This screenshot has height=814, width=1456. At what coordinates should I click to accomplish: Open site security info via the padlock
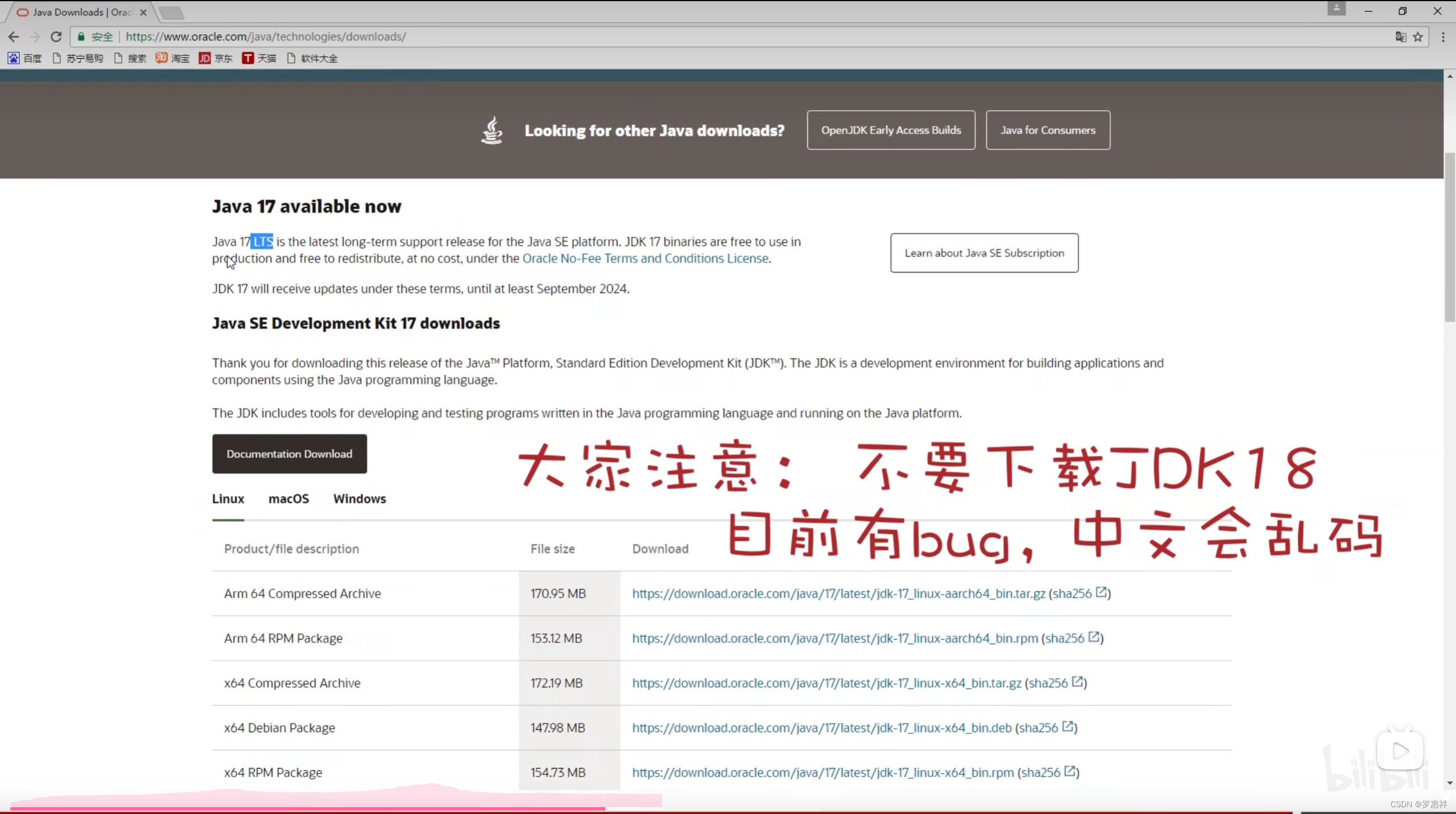click(81, 36)
